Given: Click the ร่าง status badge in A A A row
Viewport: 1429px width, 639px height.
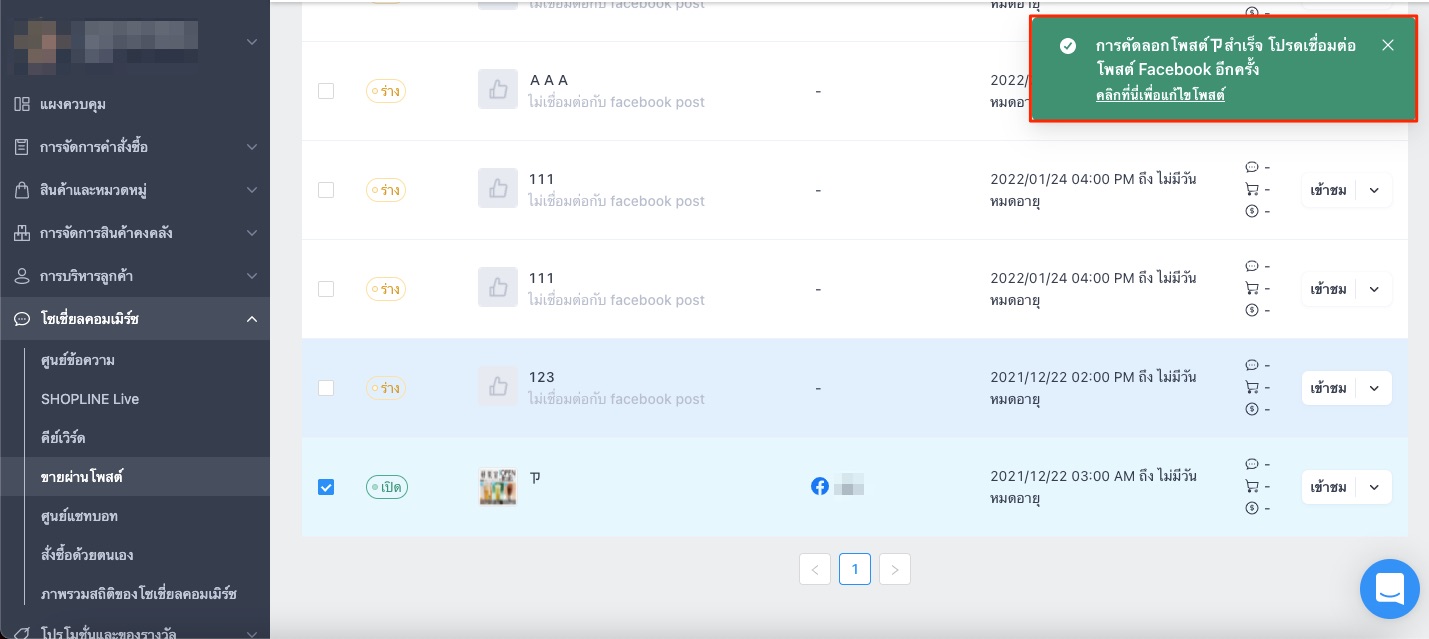Looking at the screenshot, I should tap(386, 91).
